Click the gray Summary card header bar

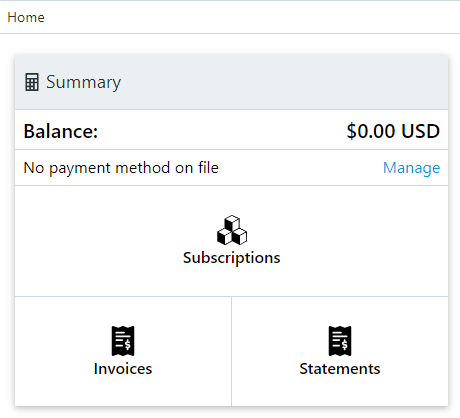[283, 82]
